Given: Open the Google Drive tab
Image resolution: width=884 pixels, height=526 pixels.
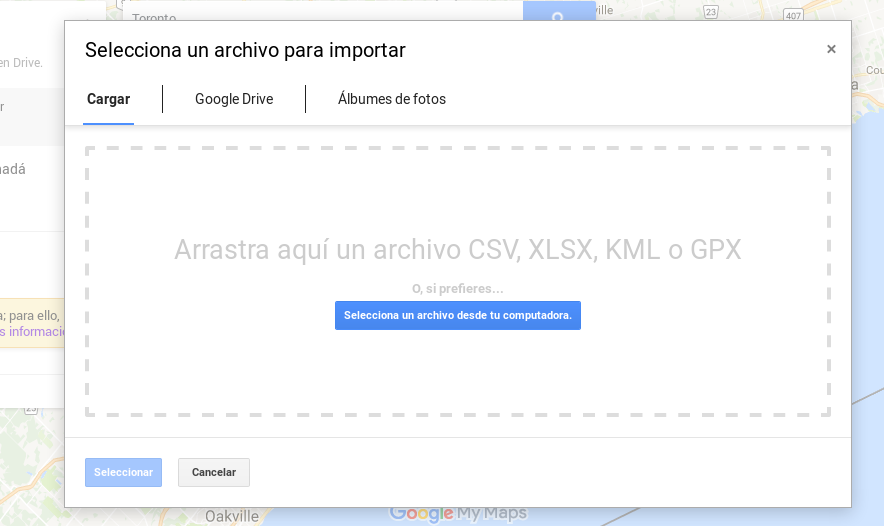Looking at the screenshot, I should tap(234, 99).
